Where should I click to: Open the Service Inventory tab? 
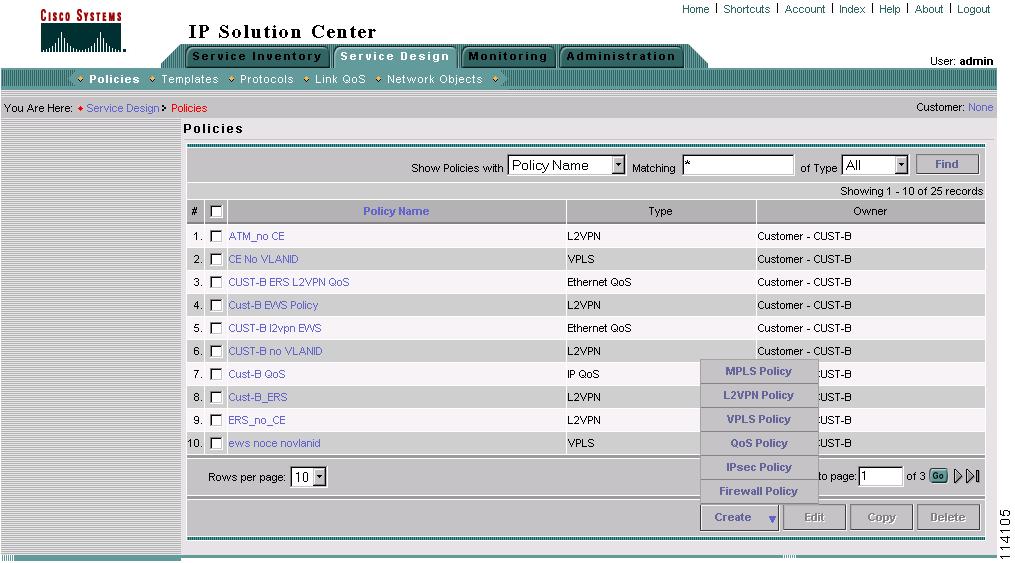pyautogui.click(x=256, y=56)
